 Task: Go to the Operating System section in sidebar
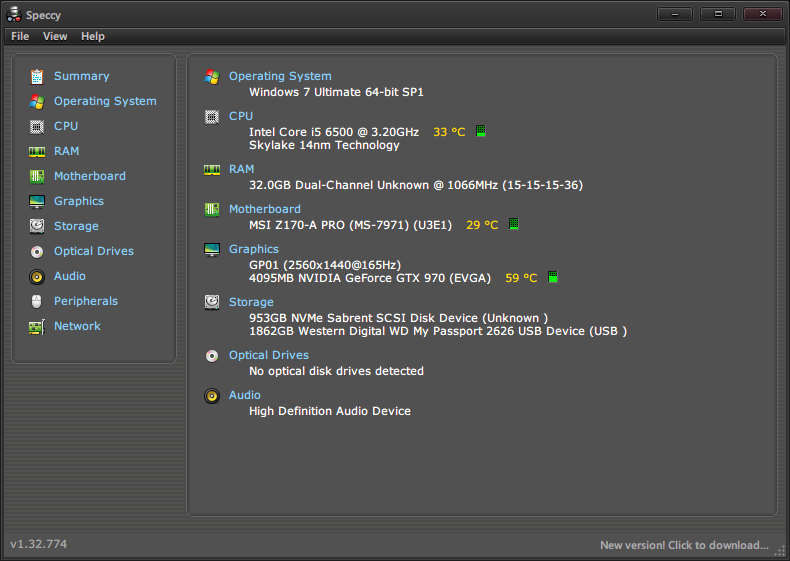105,101
